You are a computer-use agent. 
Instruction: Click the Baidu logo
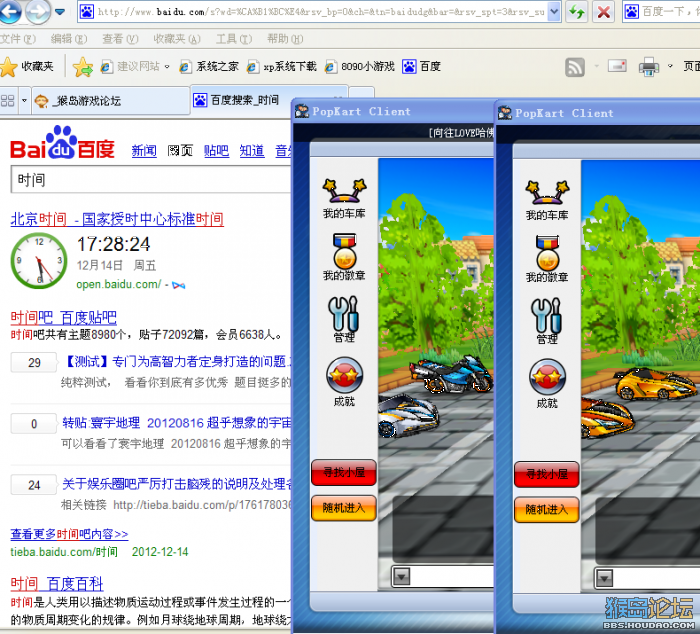pyautogui.click(x=62, y=143)
